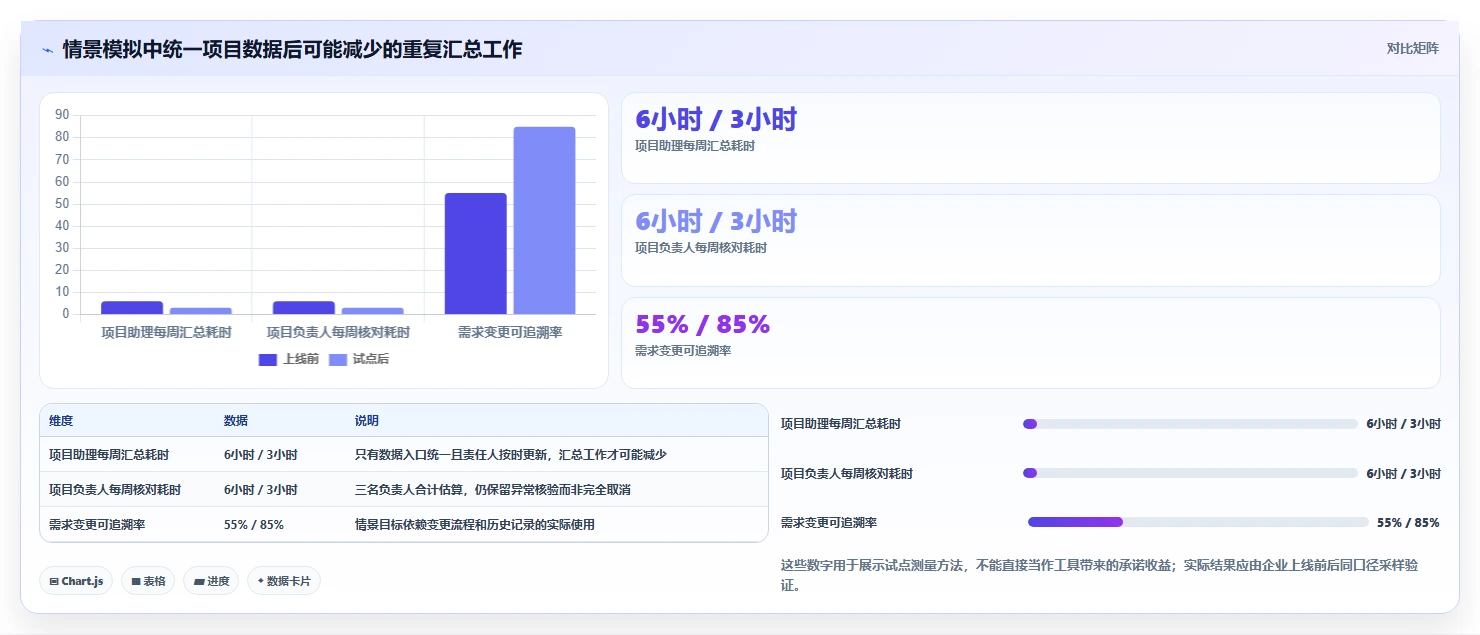Click the 试点后 bar for 项目助理每周汇总耗时
This screenshot has height=635, width=1480.
(201, 311)
